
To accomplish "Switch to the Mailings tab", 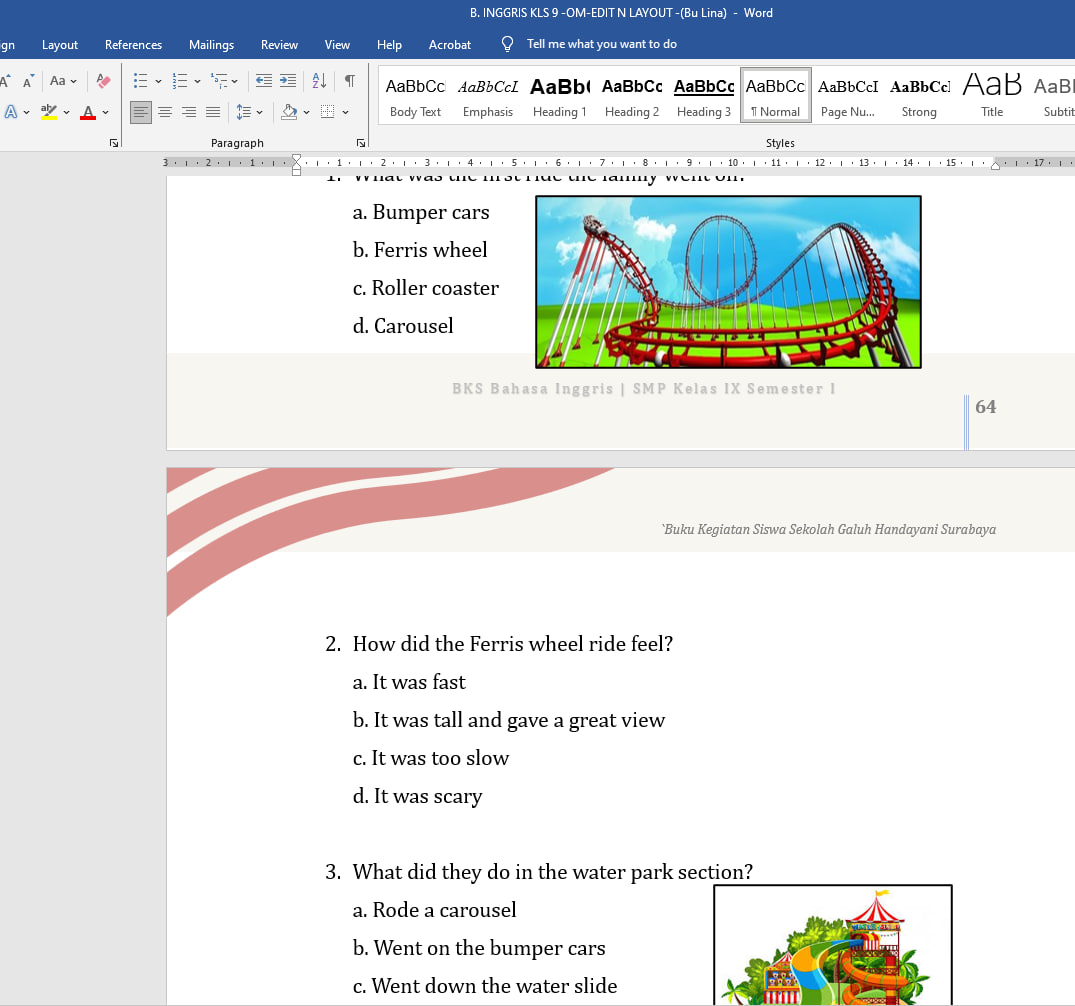I will point(211,45).
